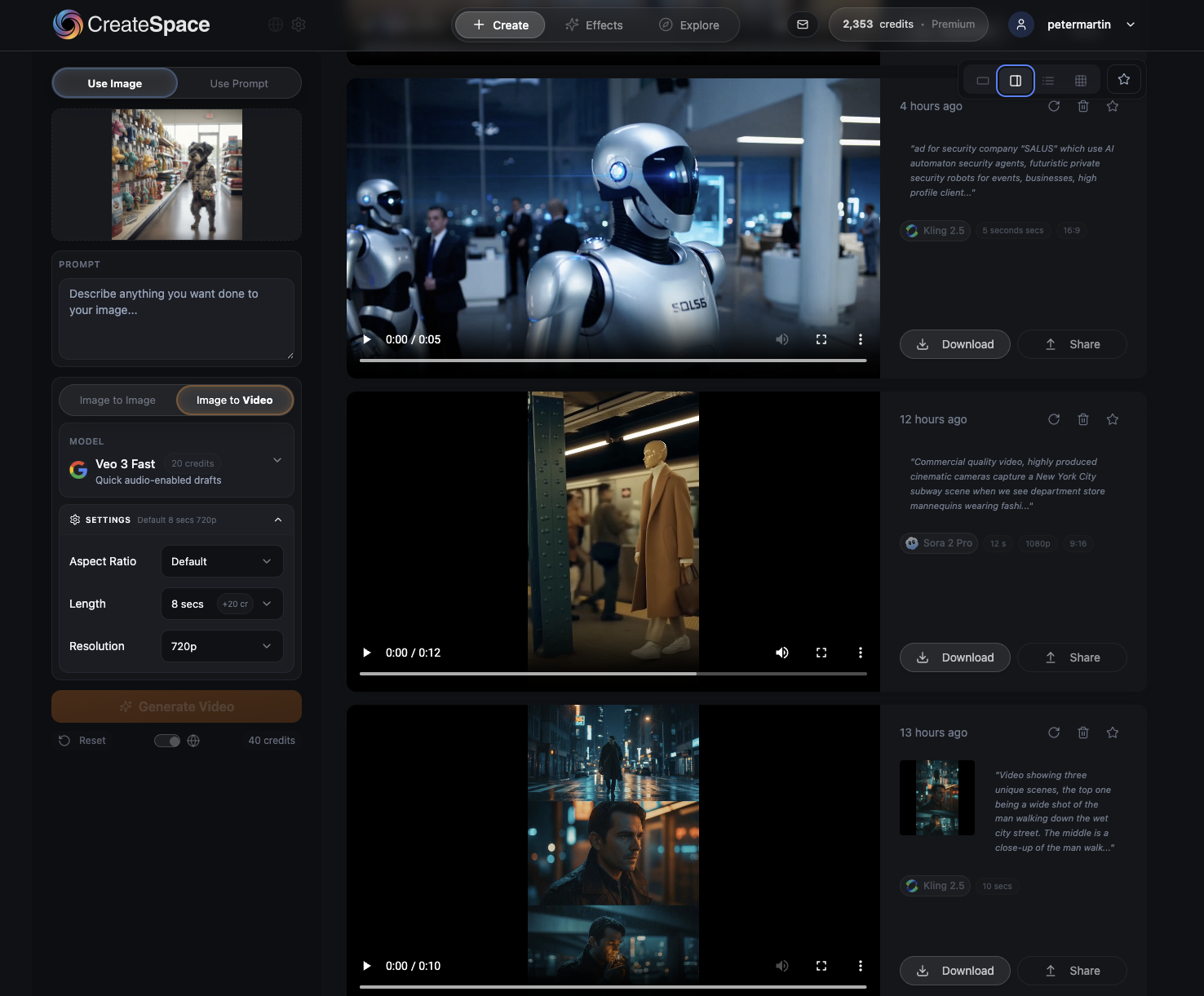Open the Create tab
This screenshot has height=996, width=1204.
click(x=500, y=25)
